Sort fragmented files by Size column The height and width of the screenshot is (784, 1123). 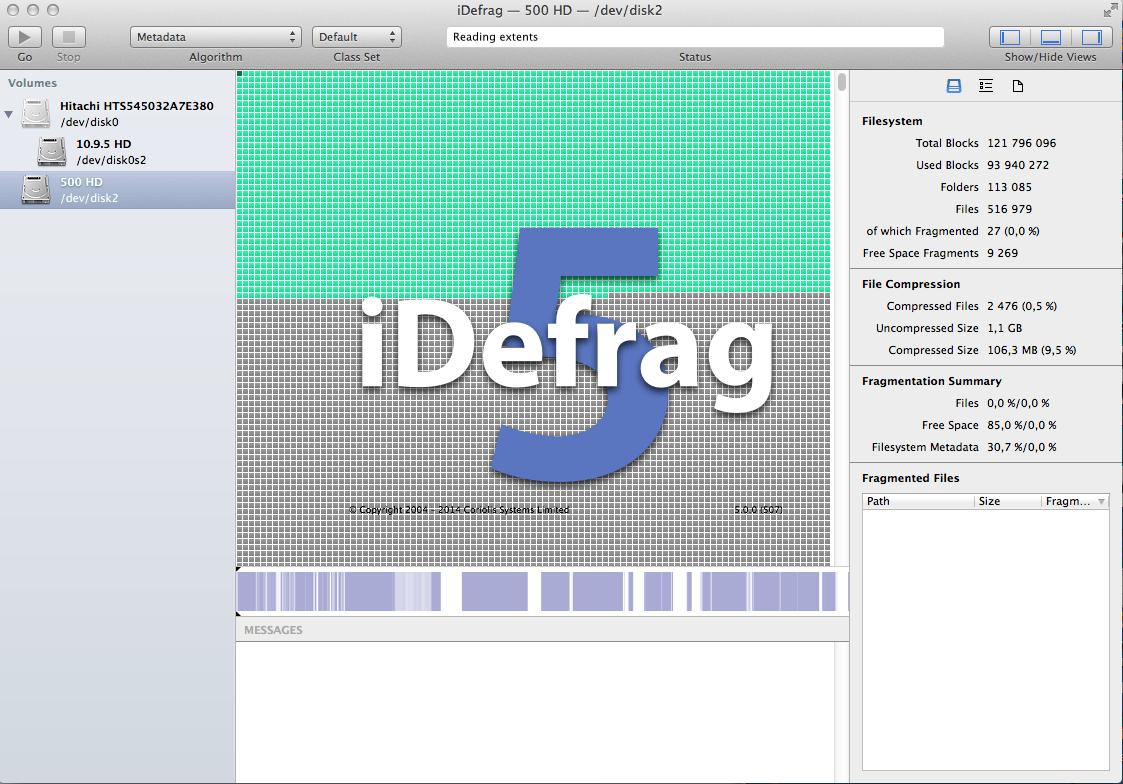(x=1007, y=501)
